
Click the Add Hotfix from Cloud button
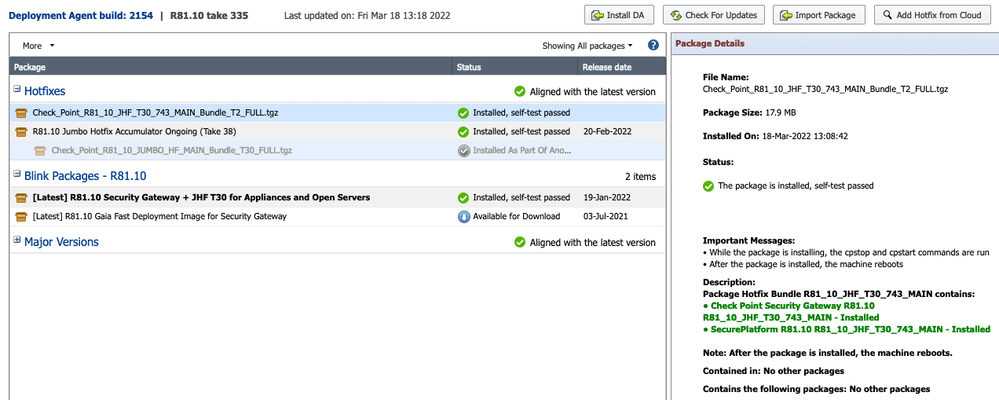coord(931,15)
